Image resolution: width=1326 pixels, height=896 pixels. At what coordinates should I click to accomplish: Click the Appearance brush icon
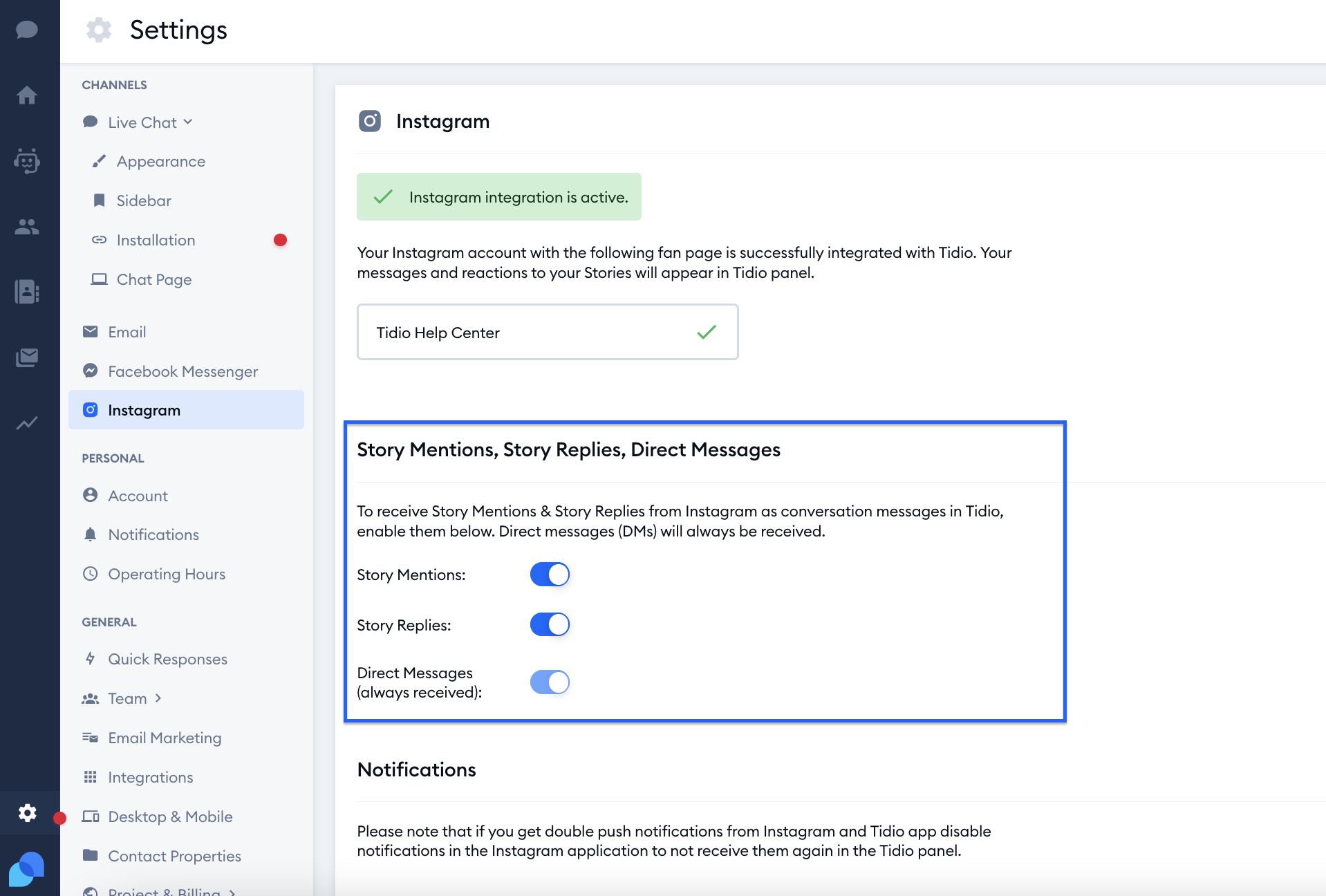pyautogui.click(x=99, y=161)
